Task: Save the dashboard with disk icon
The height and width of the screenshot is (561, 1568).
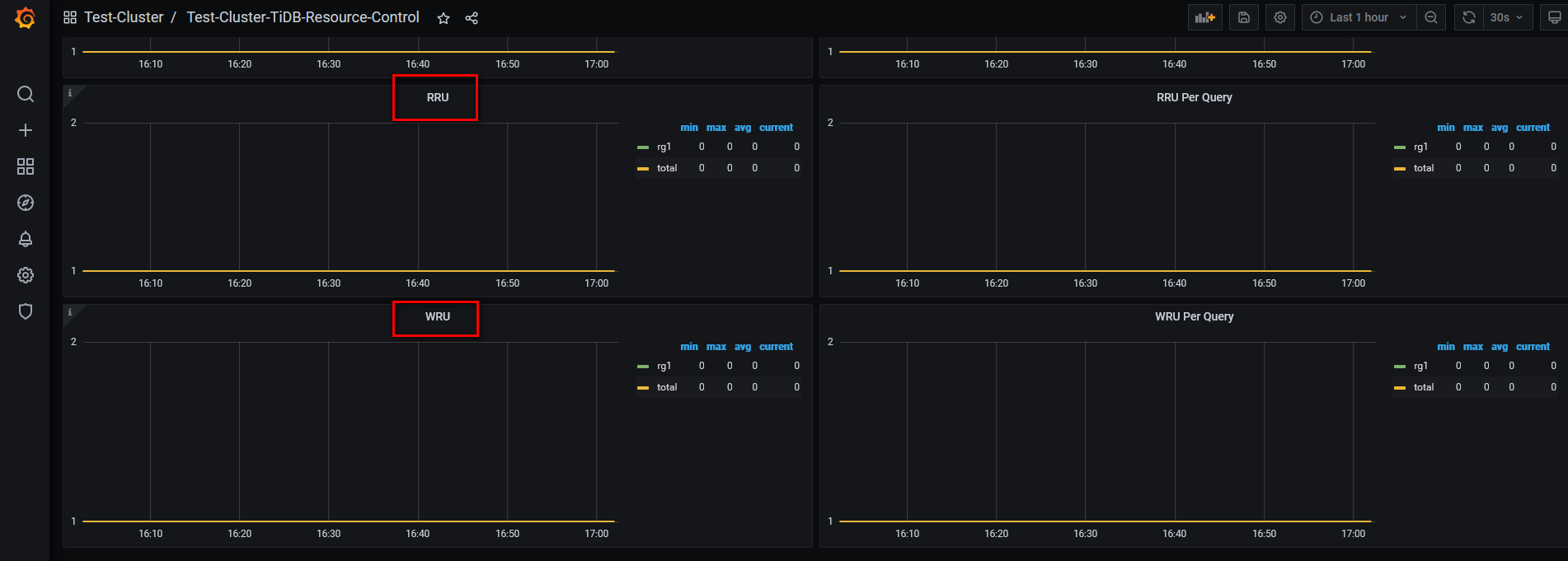Action: click(1244, 17)
